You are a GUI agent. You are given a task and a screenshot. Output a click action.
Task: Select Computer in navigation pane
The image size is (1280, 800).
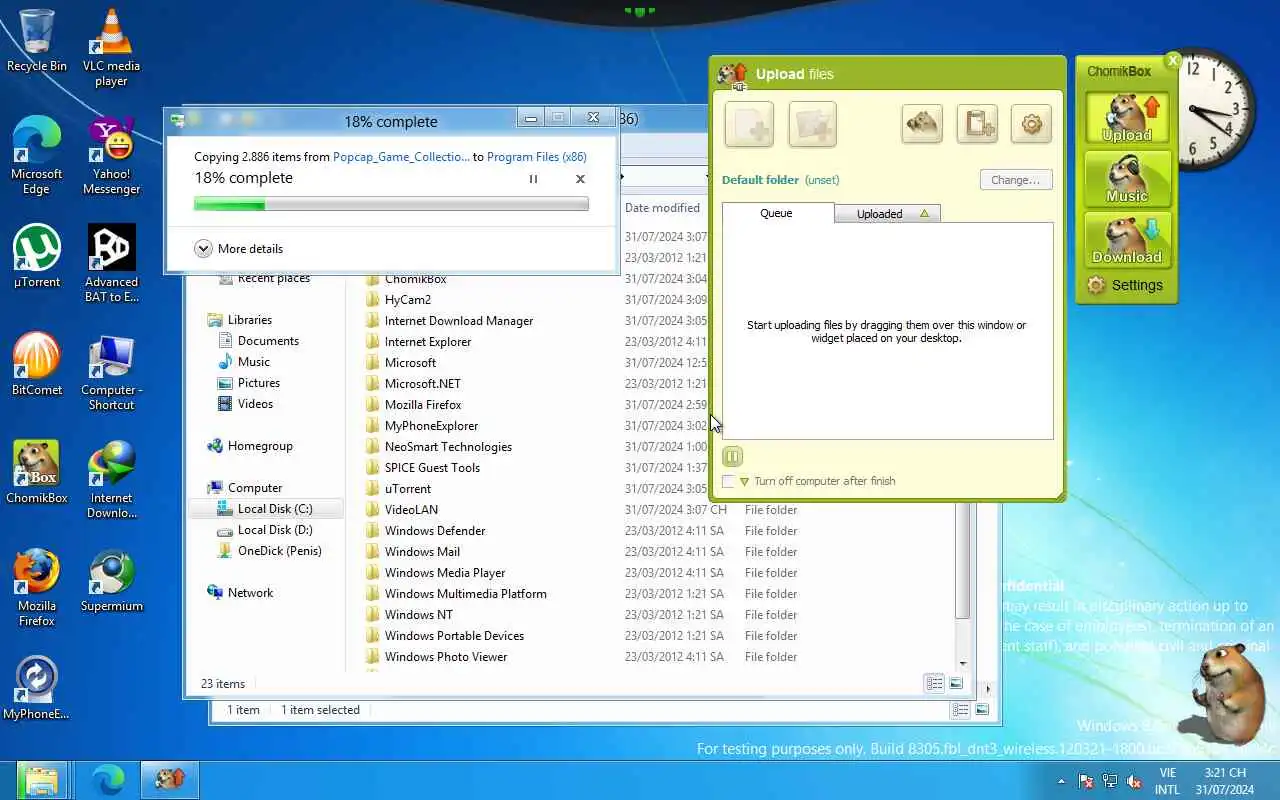[x=245, y=488]
